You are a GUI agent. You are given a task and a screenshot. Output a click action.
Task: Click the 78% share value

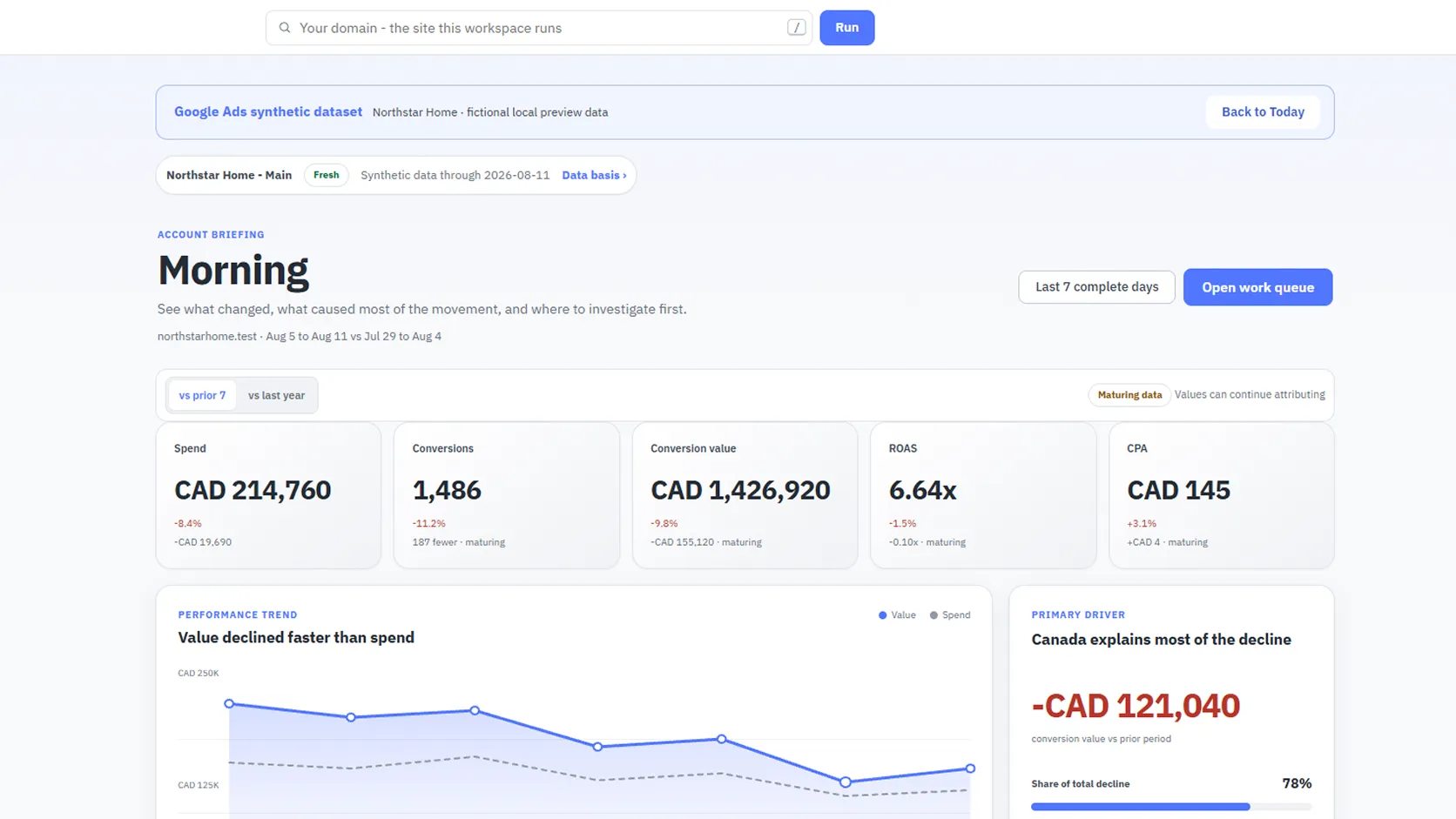coord(1297,783)
